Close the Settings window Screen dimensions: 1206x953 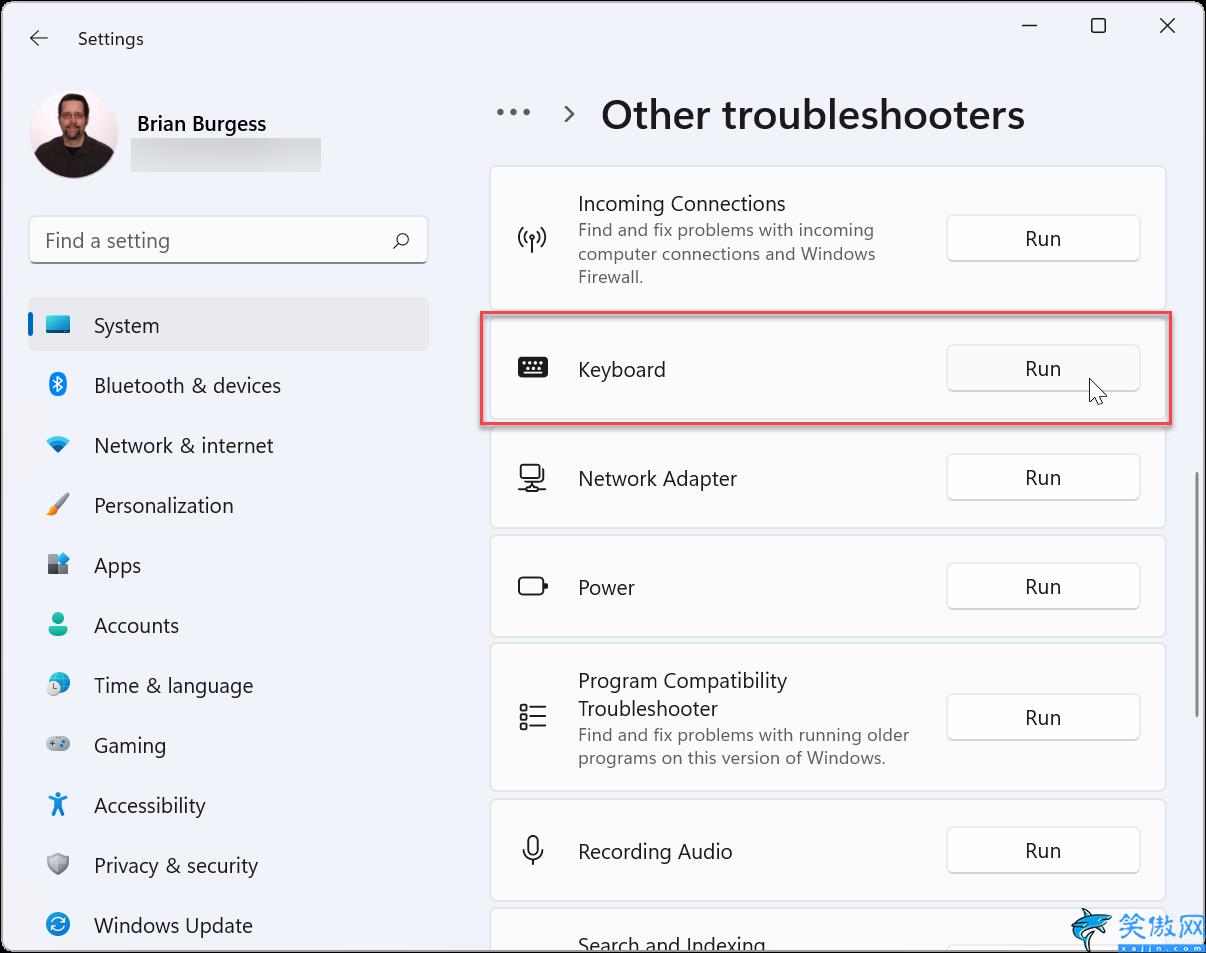click(1167, 26)
